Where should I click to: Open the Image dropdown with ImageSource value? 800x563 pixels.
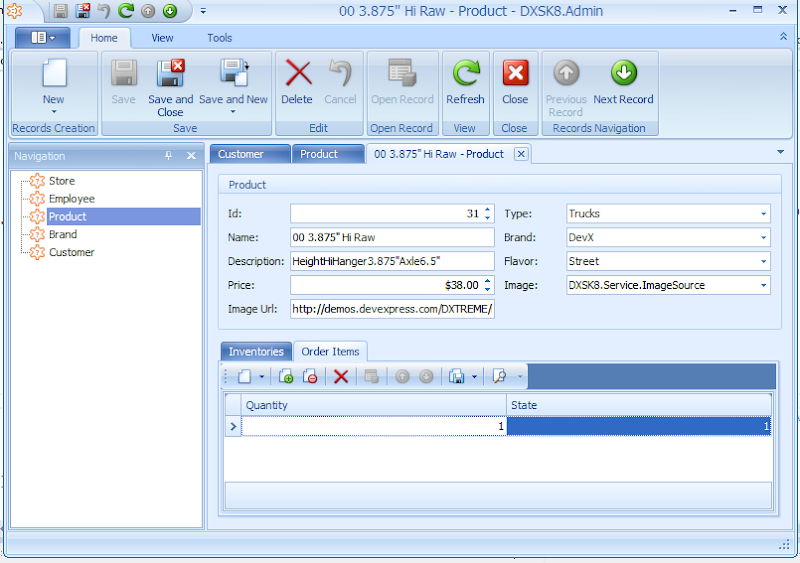pyautogui.click(x=763, y=286)
